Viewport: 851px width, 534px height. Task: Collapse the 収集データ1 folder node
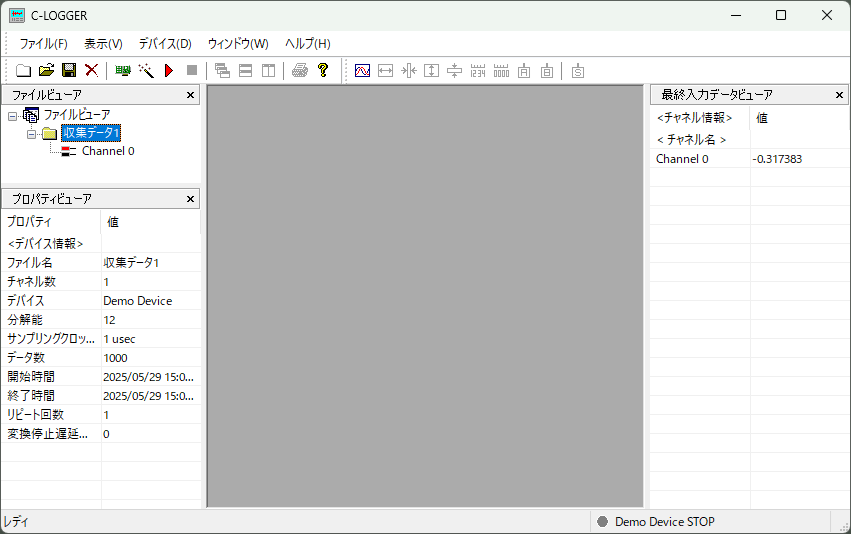pos(32,133)
